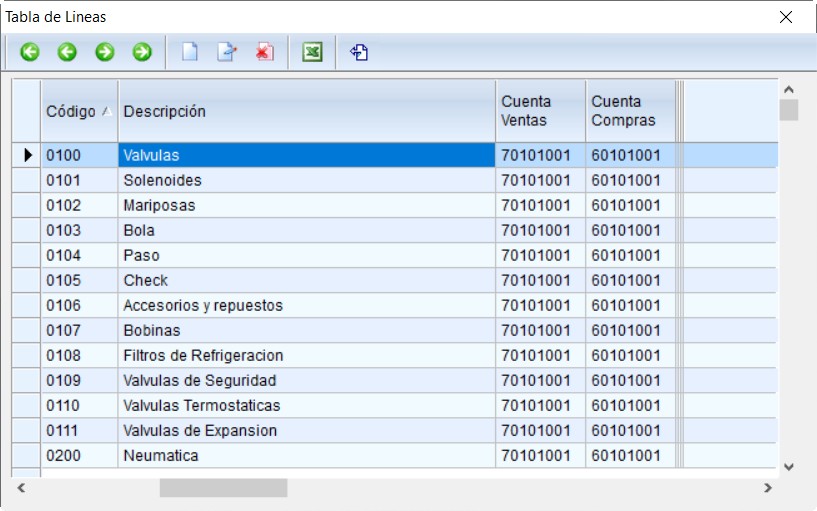Click the vertical scrollbar down arrow
Viewport: 817px width, 511px height.
point(789,466)
